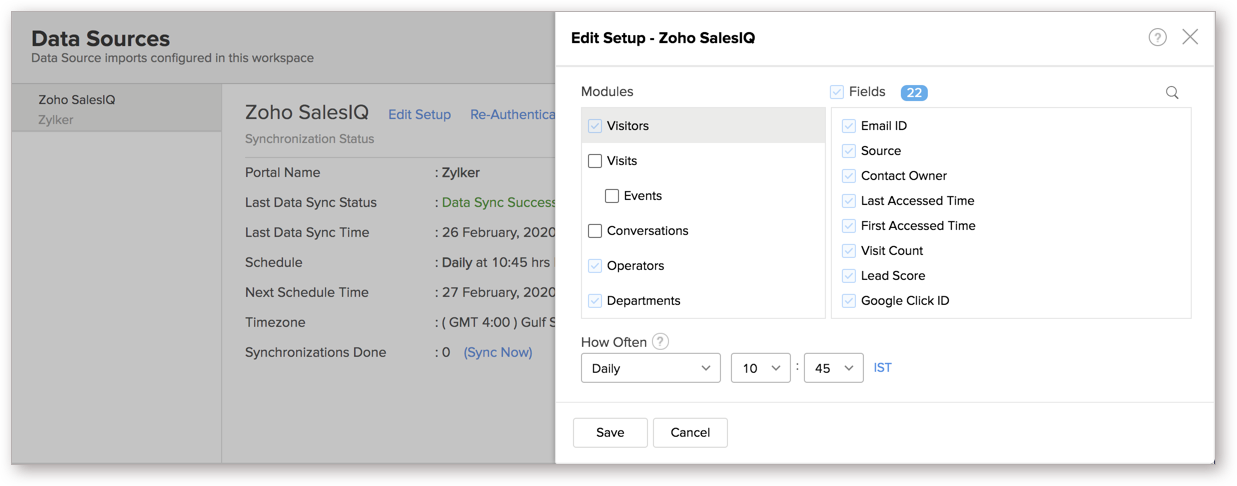1237x486 pixels.
Task: Click the Next Schedule Time label
Action: pos(307,293)
